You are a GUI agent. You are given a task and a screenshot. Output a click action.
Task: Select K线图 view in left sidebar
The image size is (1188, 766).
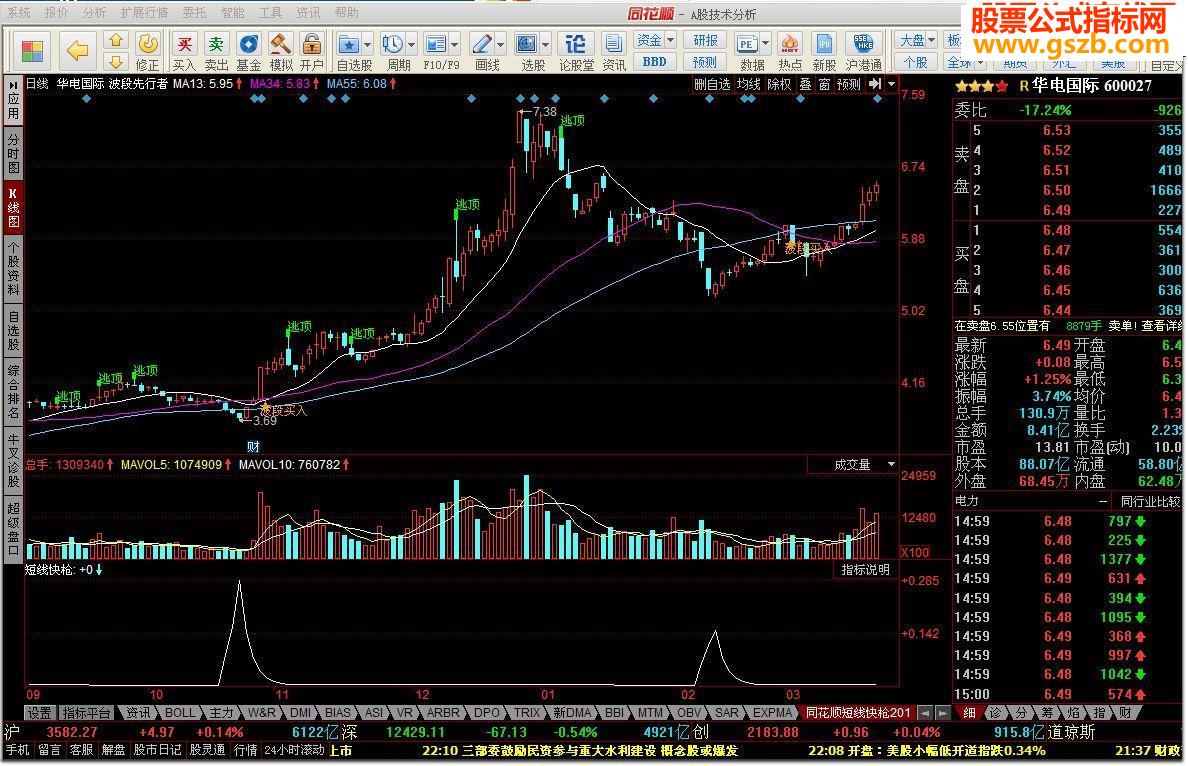pos(13,206)
